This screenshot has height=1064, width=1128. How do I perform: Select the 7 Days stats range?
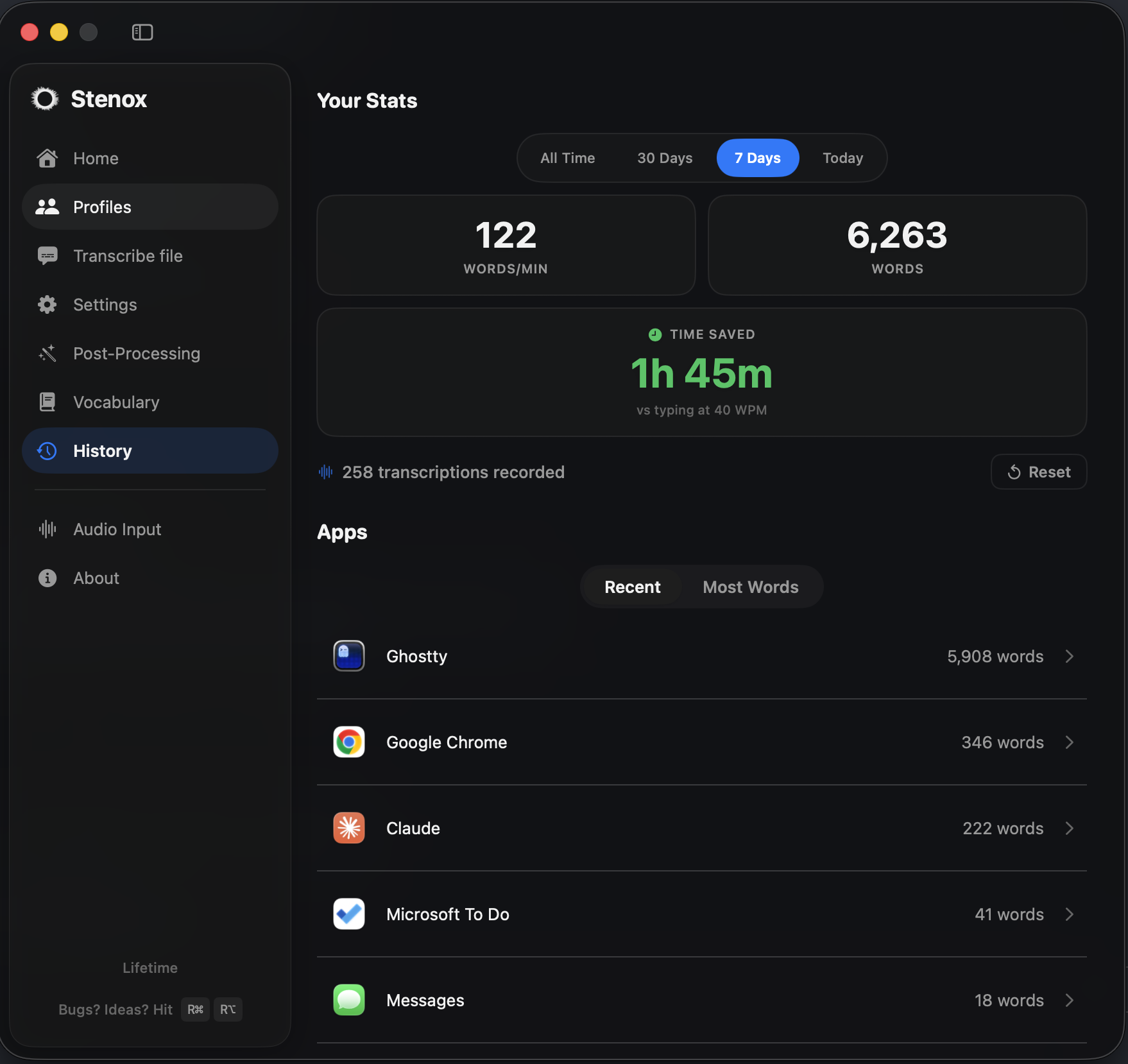(758, 158)
